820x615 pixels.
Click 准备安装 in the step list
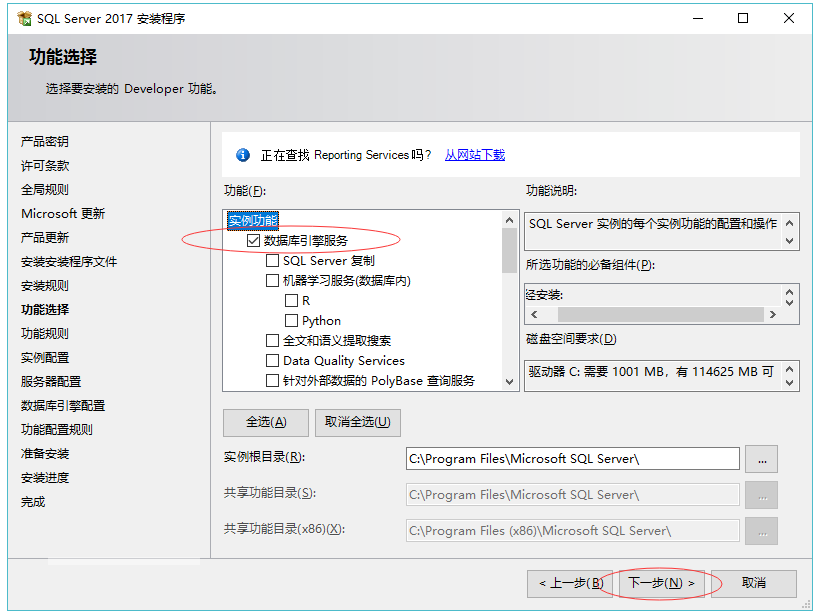pos(45,454)
